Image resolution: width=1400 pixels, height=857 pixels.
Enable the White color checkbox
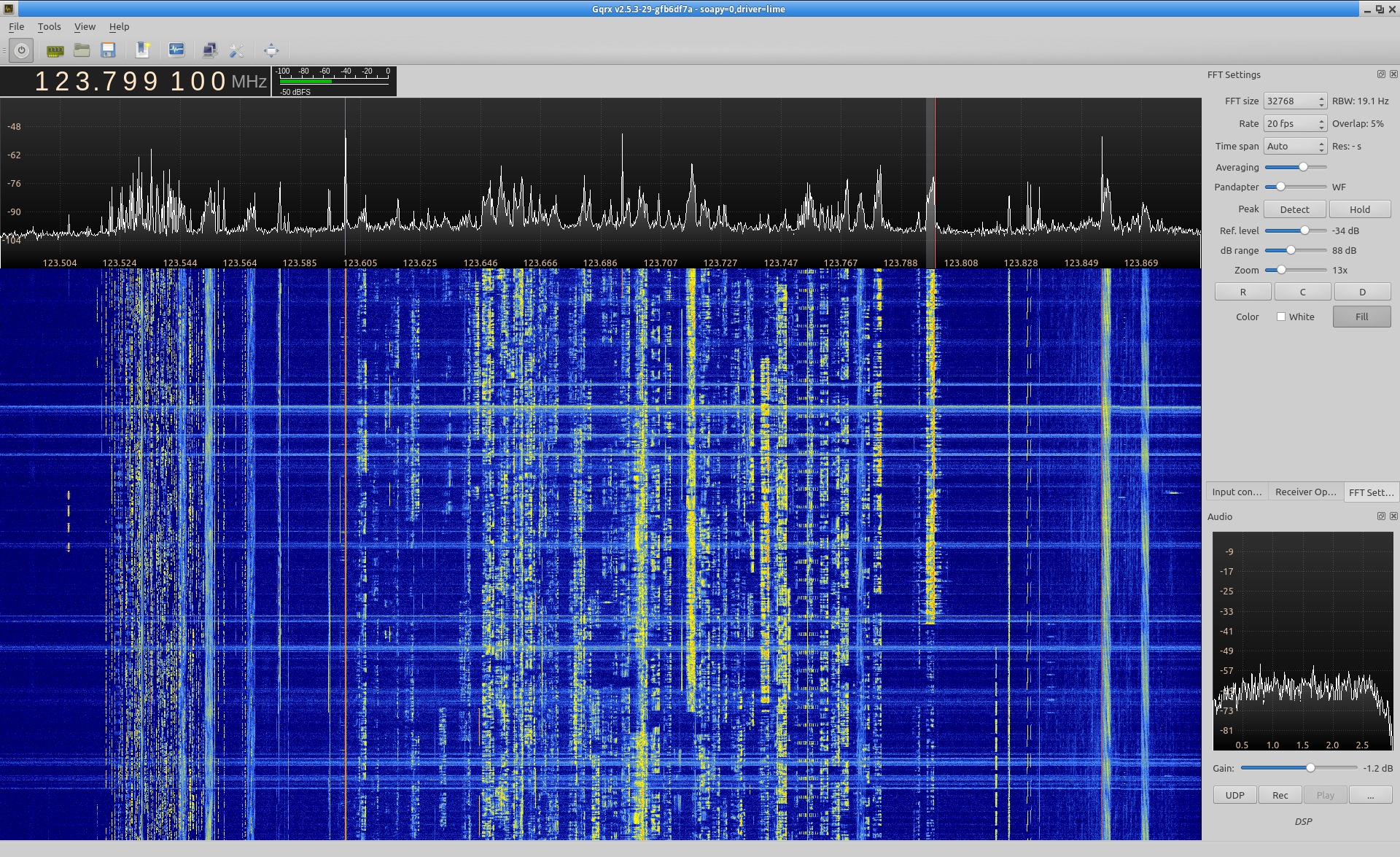tap(1281, 317)
